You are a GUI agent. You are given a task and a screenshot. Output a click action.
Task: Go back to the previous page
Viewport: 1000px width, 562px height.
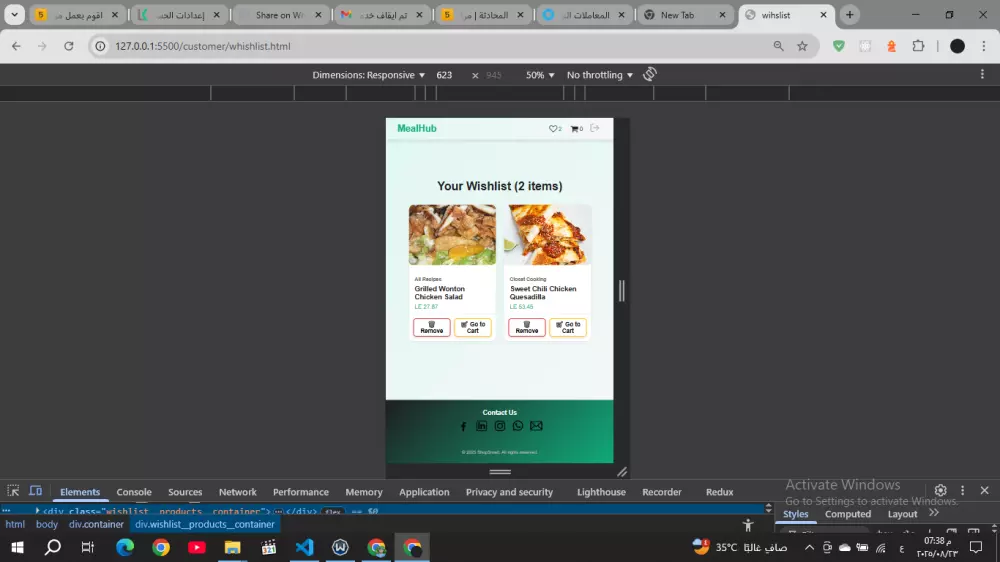16,46
